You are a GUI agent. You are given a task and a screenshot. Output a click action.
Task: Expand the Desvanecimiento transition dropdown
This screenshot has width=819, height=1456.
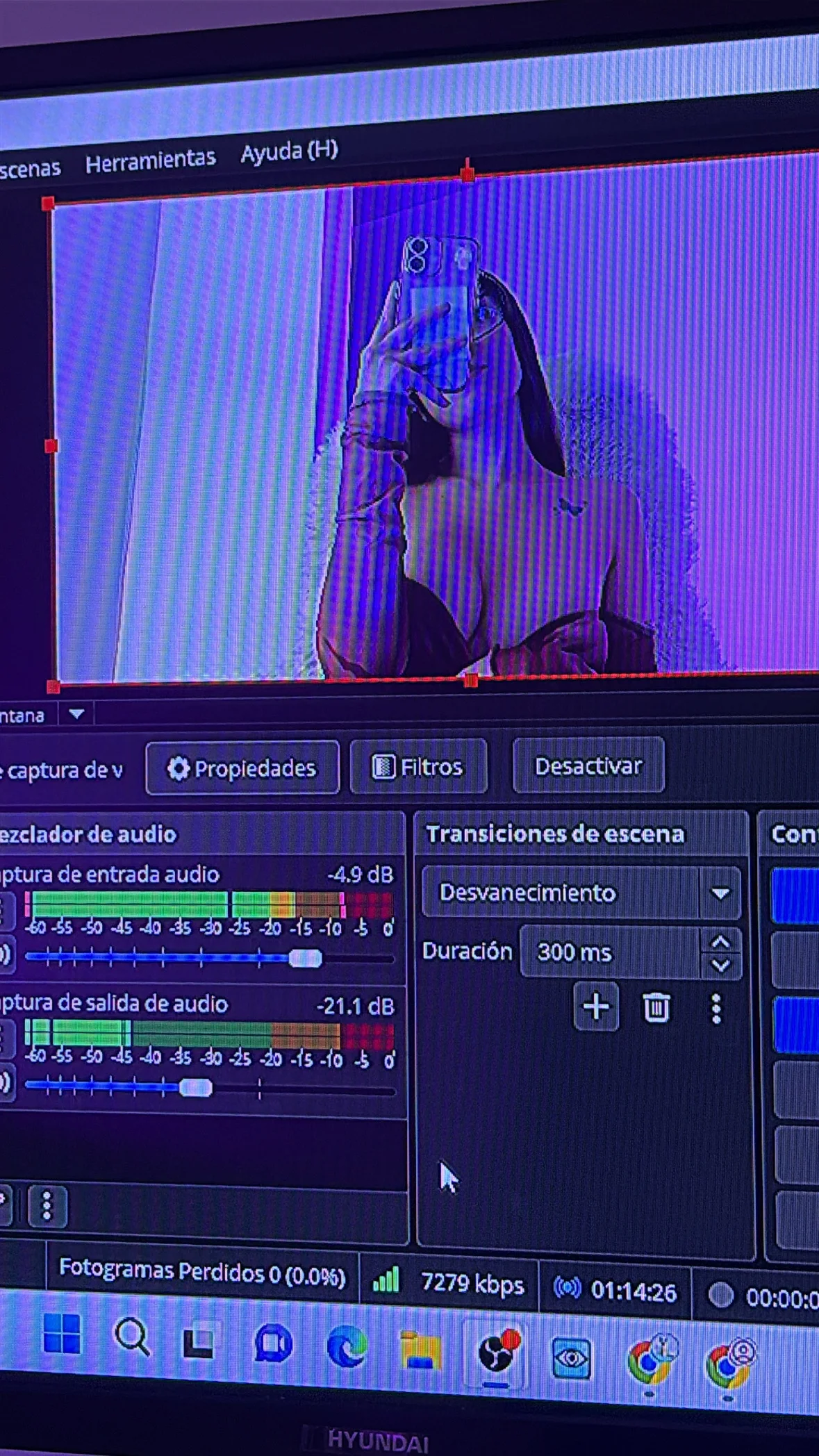pos(720,893)
